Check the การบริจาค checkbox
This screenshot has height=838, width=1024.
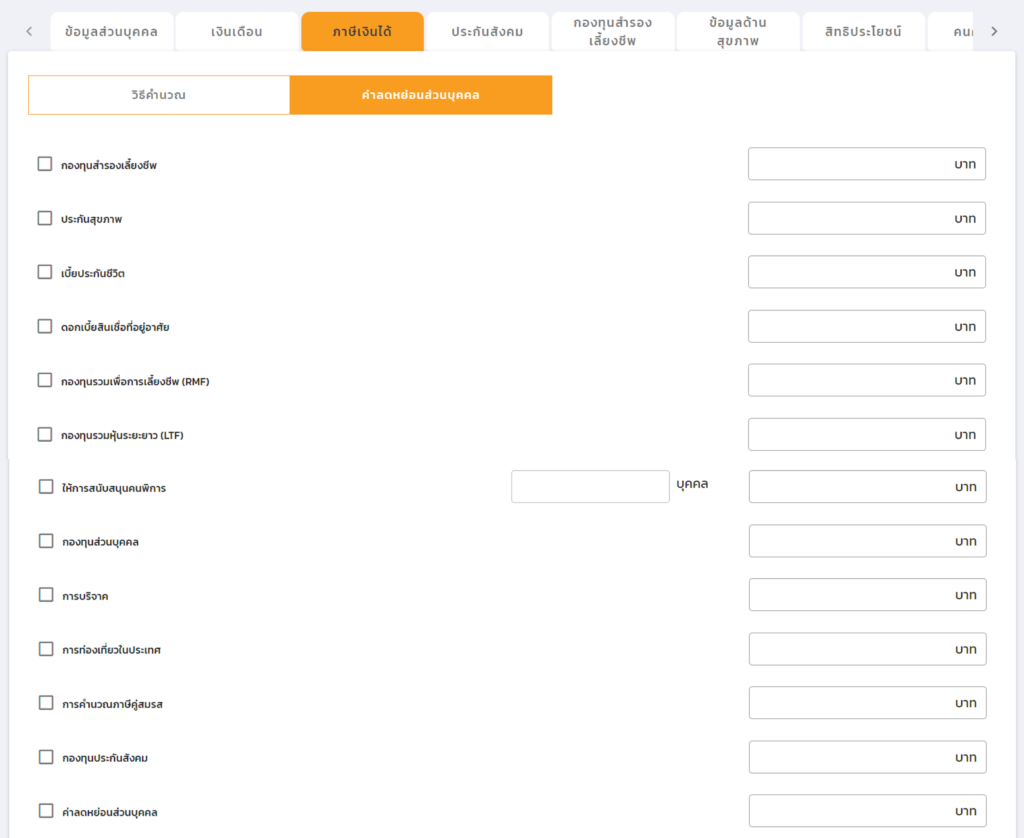point(46,595)
